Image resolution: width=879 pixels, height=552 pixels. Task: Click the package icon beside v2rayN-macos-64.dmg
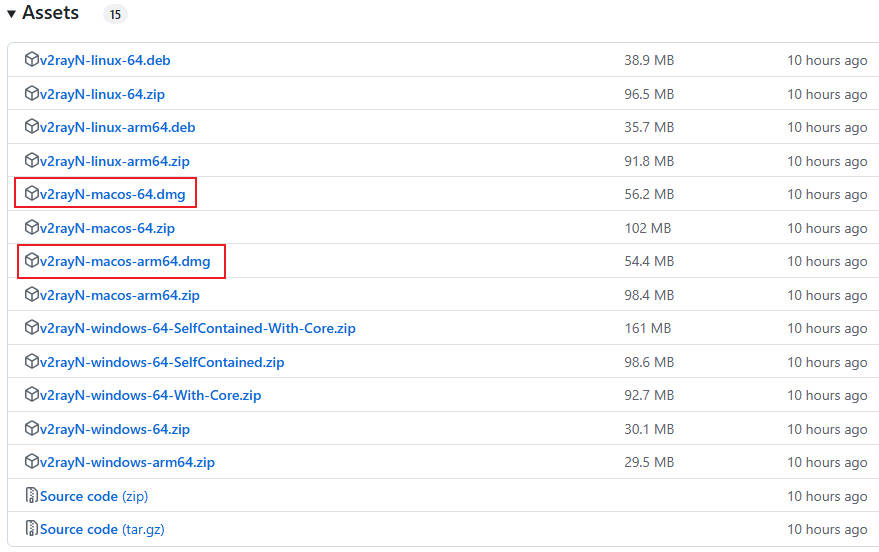click(32, 193)
